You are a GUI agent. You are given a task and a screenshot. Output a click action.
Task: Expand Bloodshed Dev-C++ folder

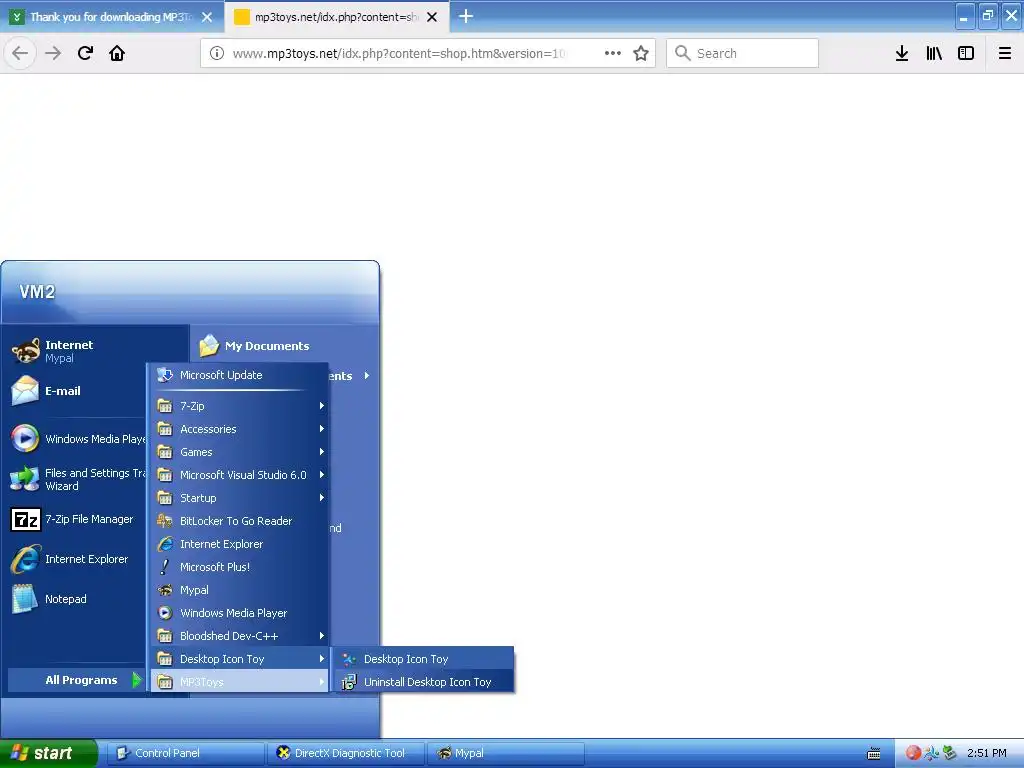point(239,635)
